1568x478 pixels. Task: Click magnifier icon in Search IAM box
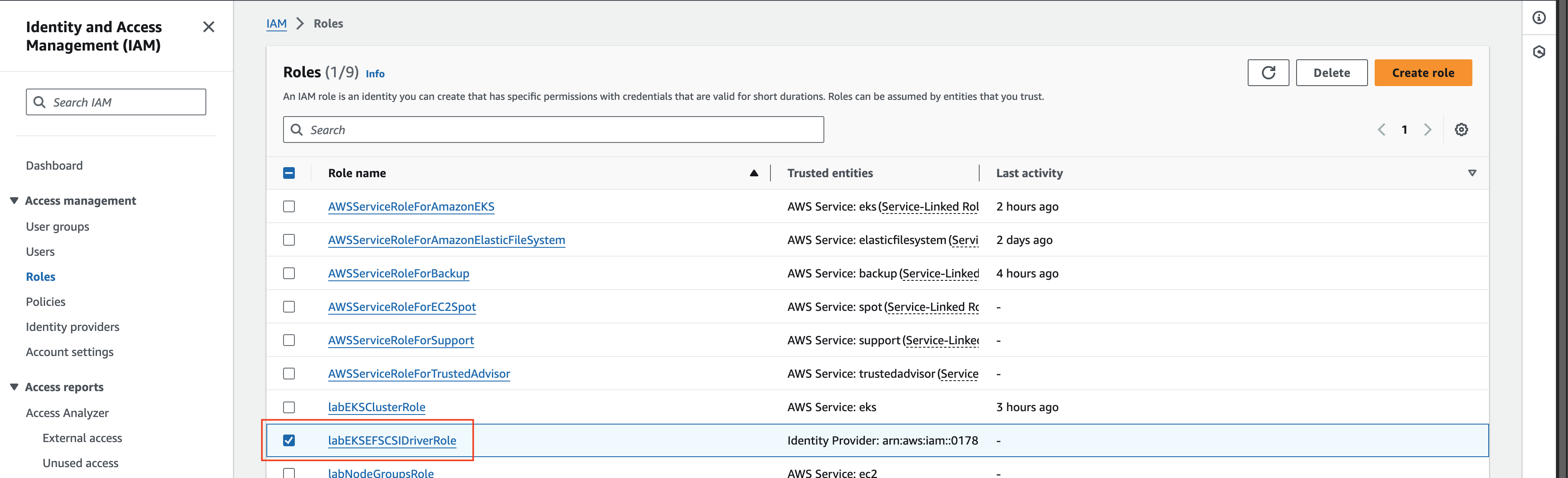(40, 102)
